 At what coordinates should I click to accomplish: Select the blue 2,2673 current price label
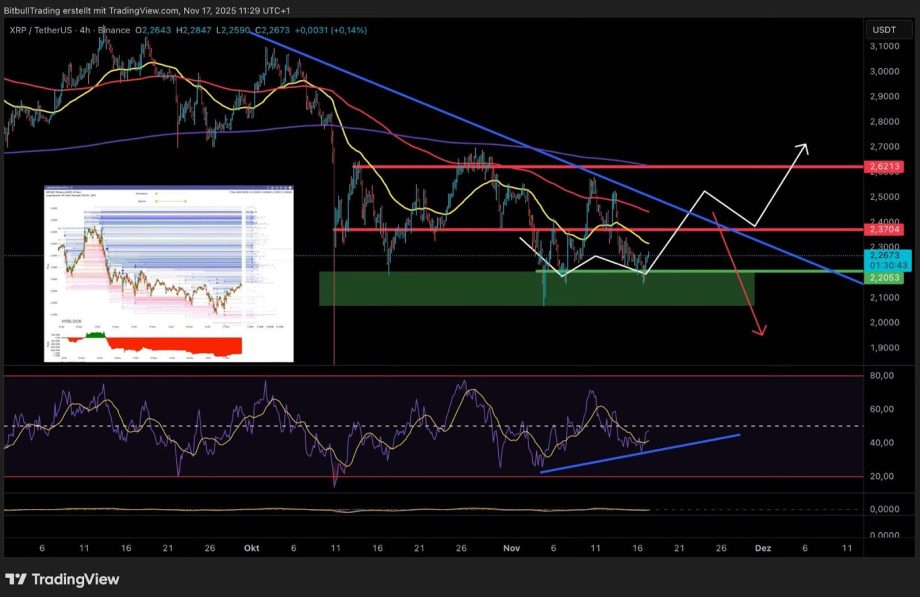point(883,255)
